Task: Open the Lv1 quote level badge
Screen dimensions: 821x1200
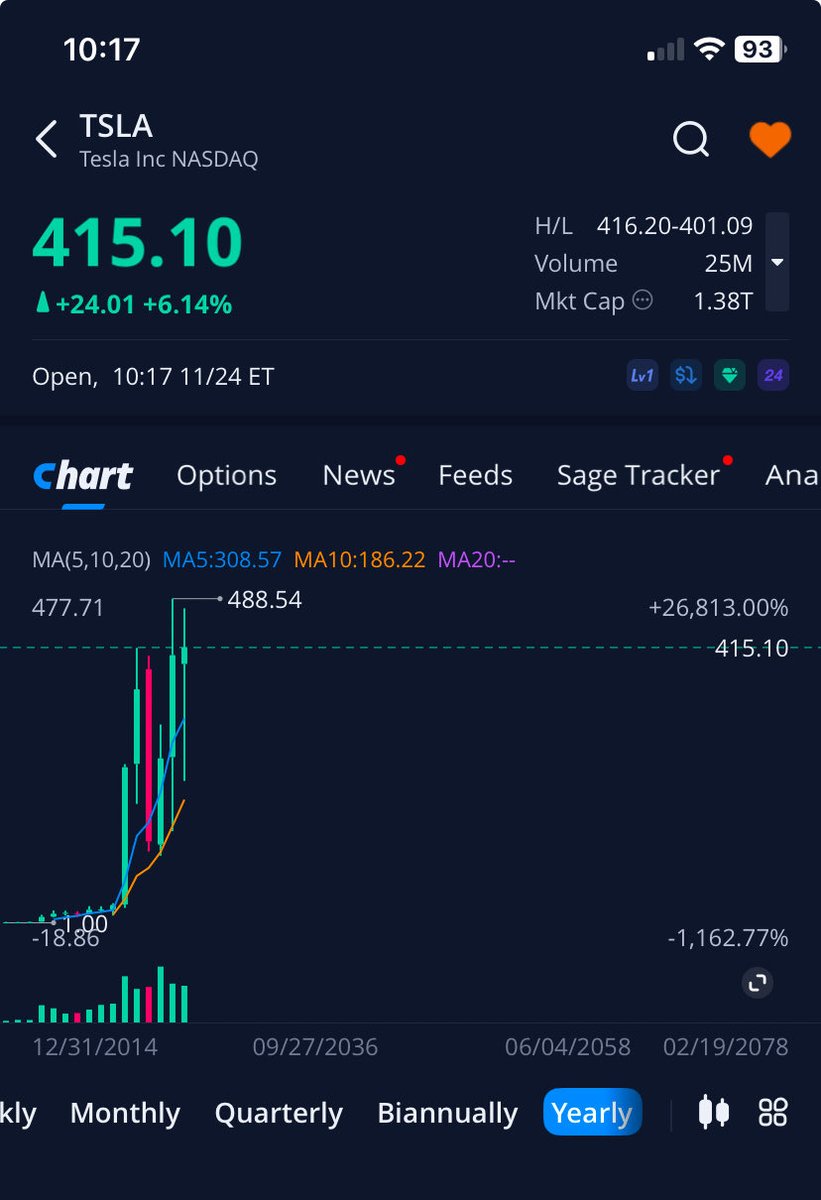Action: pos(641,376)
